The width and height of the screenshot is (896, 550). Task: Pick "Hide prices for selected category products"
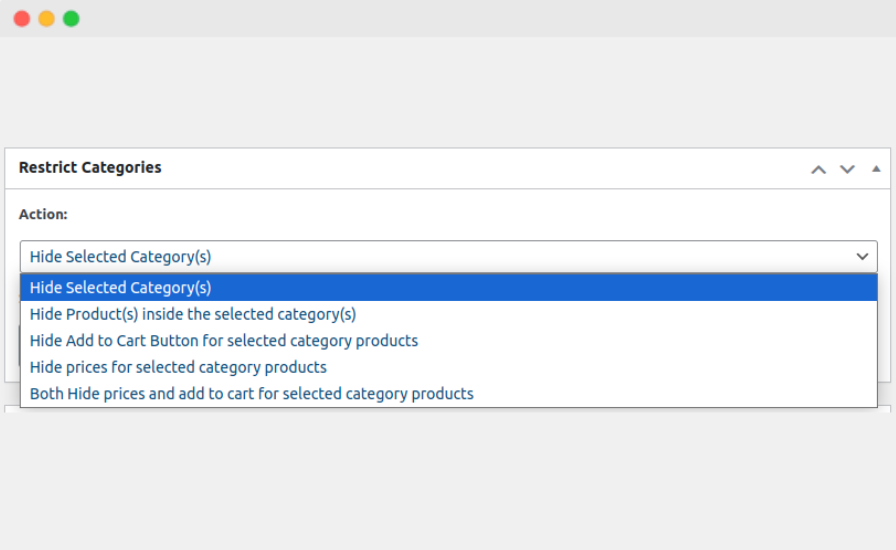[x=178, y=367]
